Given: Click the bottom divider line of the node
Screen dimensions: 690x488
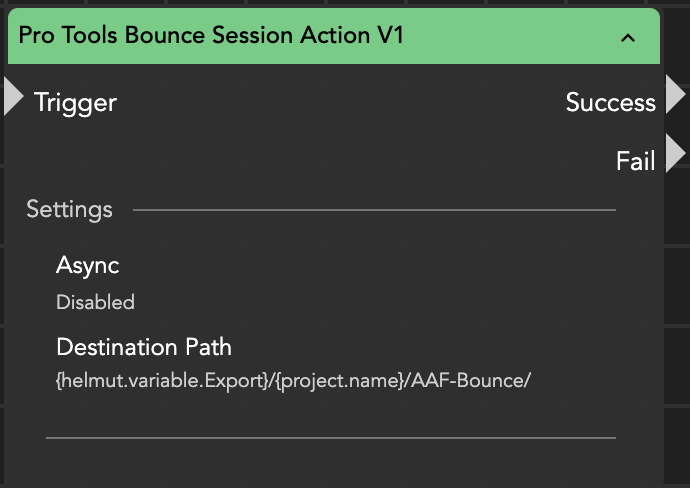Looking at the screenshot, I should click(330, 437).
